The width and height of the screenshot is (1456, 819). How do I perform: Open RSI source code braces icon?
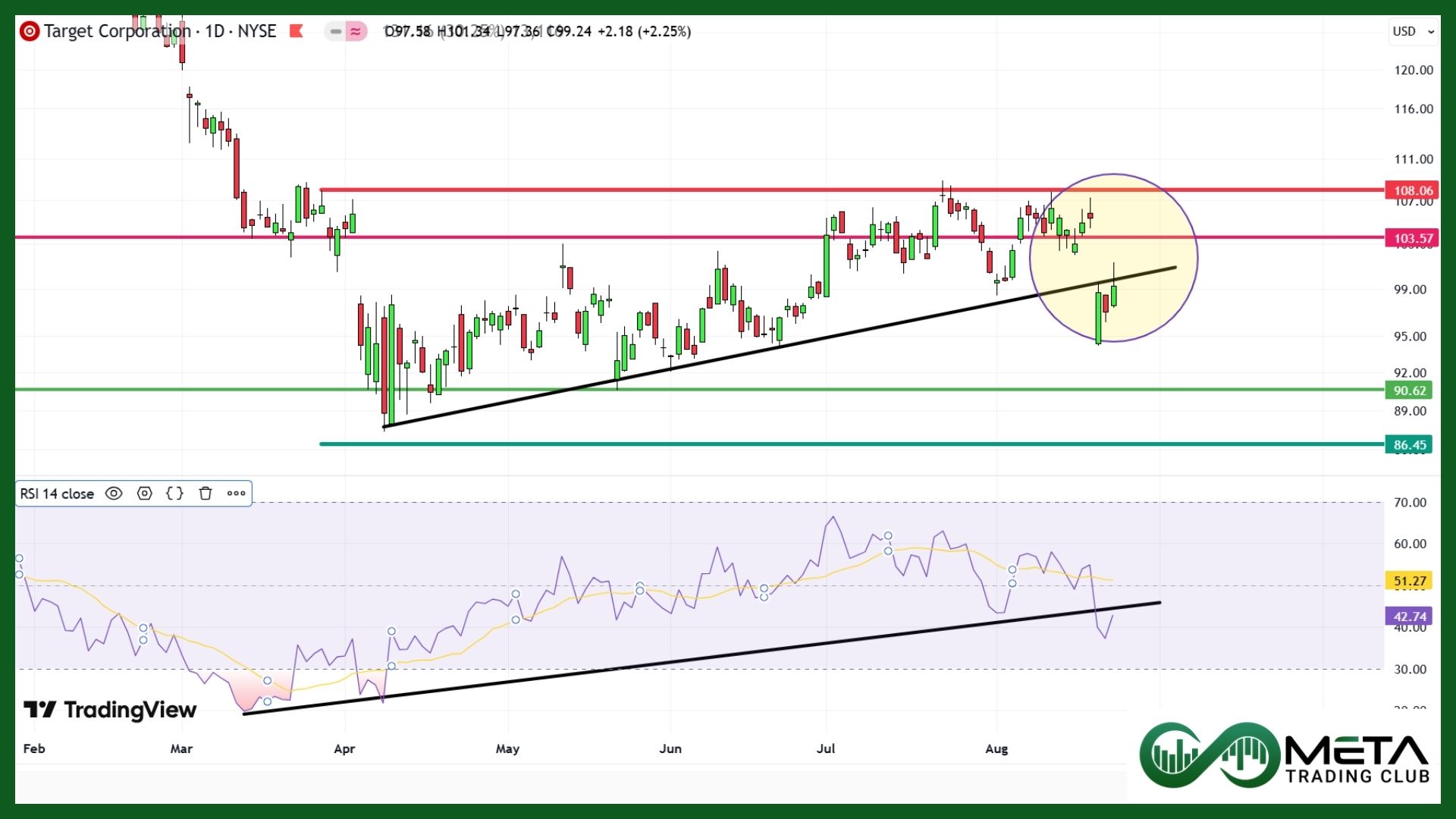[x=174, y=494]
